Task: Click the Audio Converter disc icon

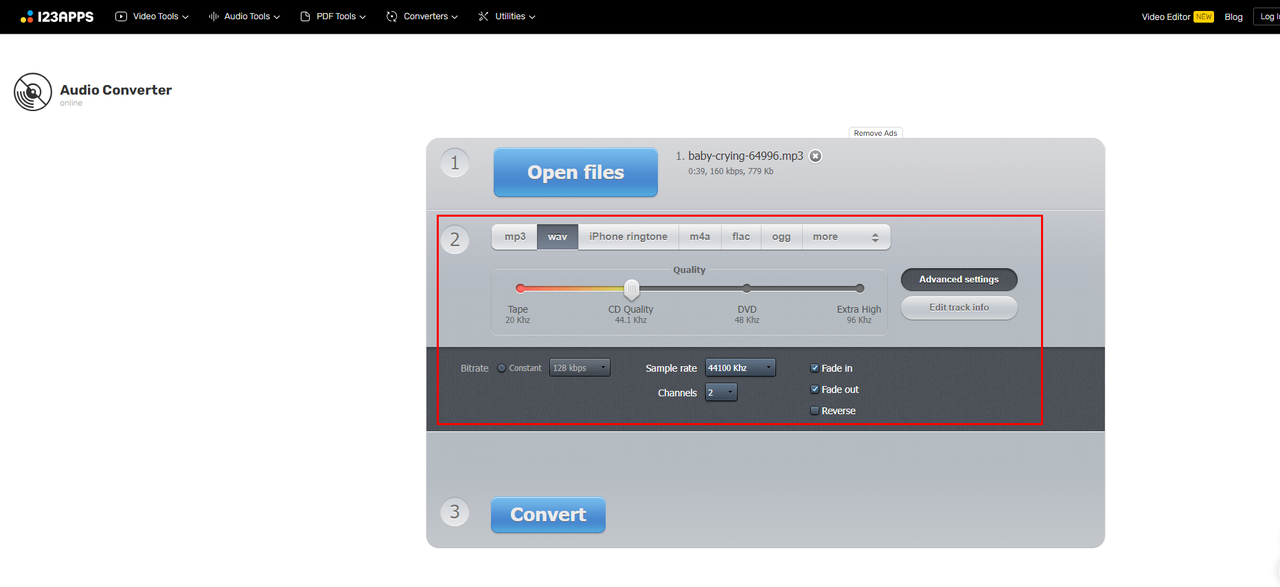Action: pos(33,92)
